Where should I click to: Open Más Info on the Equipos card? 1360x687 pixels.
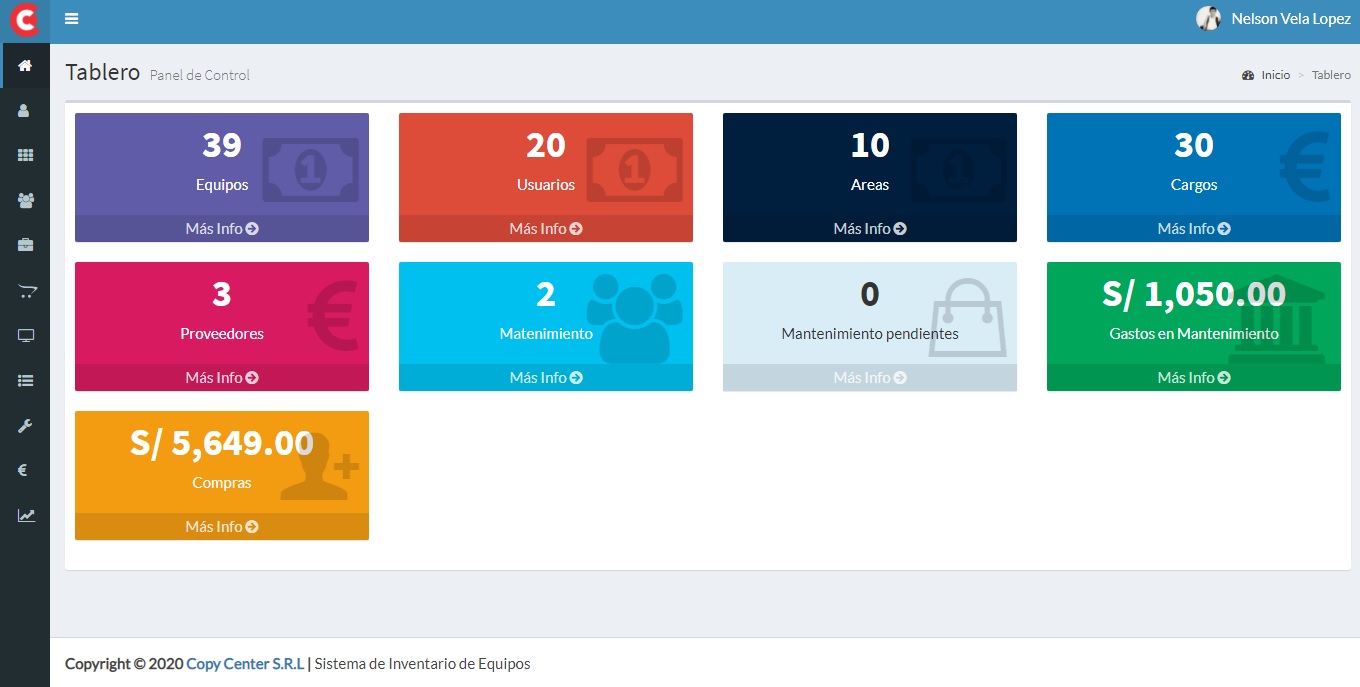pyautogui.click(x=221, y=228)
